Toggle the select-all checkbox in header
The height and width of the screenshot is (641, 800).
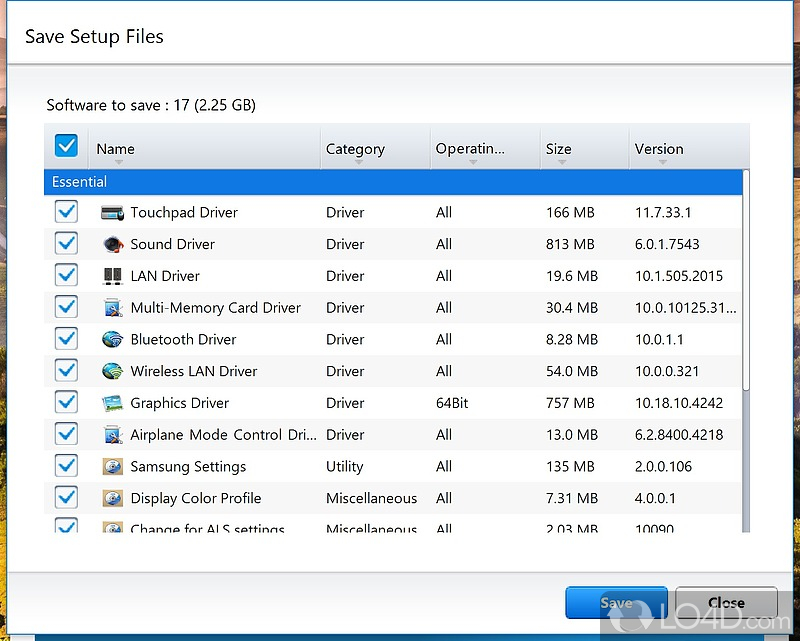coord(66,147)
